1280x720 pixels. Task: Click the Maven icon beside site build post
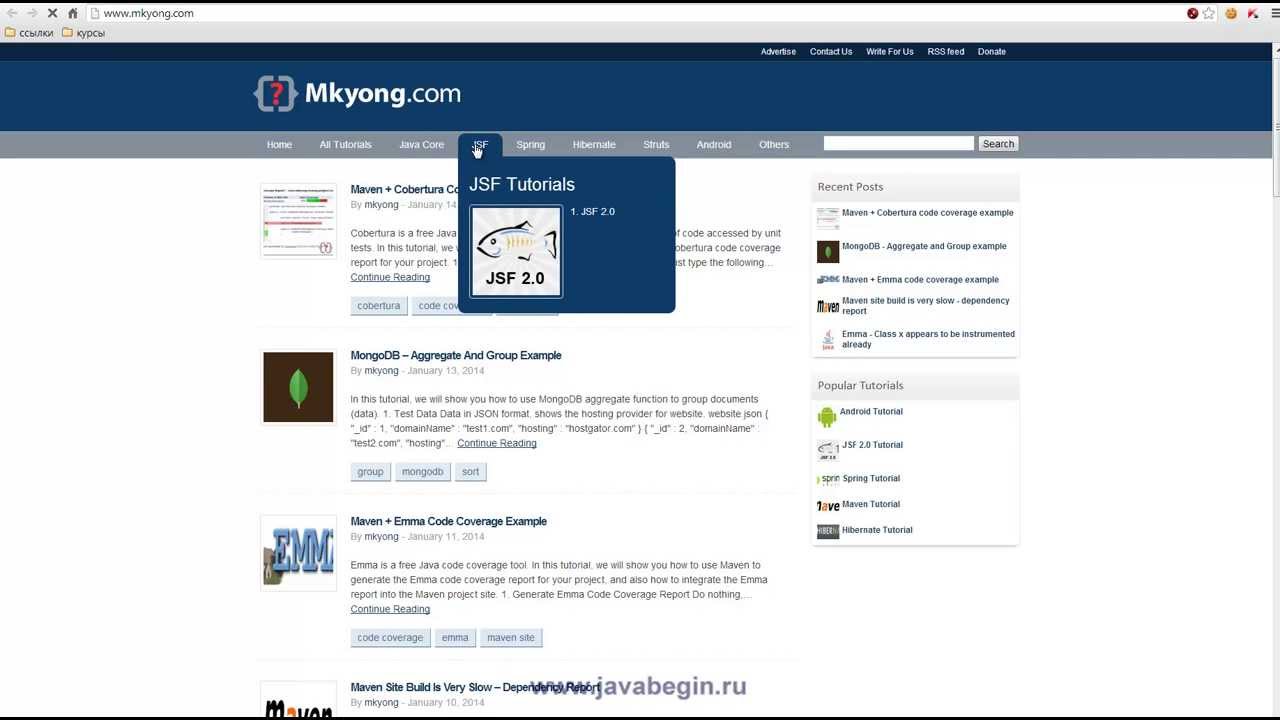(x=828, y=306)
